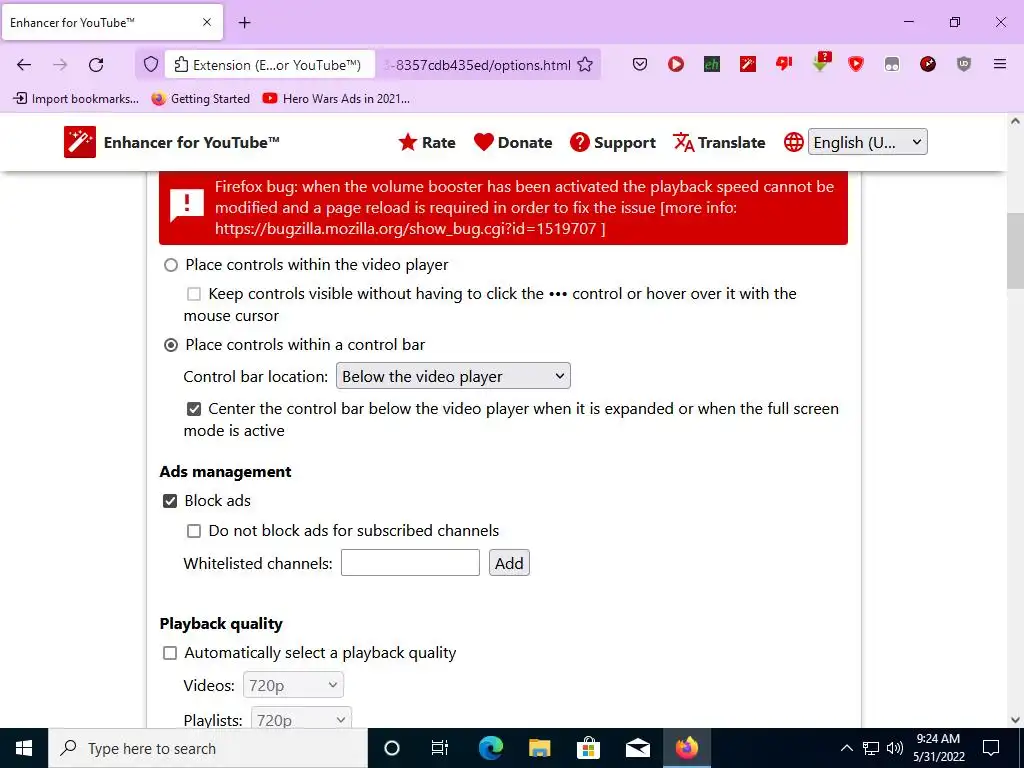Open Microsoft Store from taskbar
The image size is (1024, 768).
click(588, 748)
